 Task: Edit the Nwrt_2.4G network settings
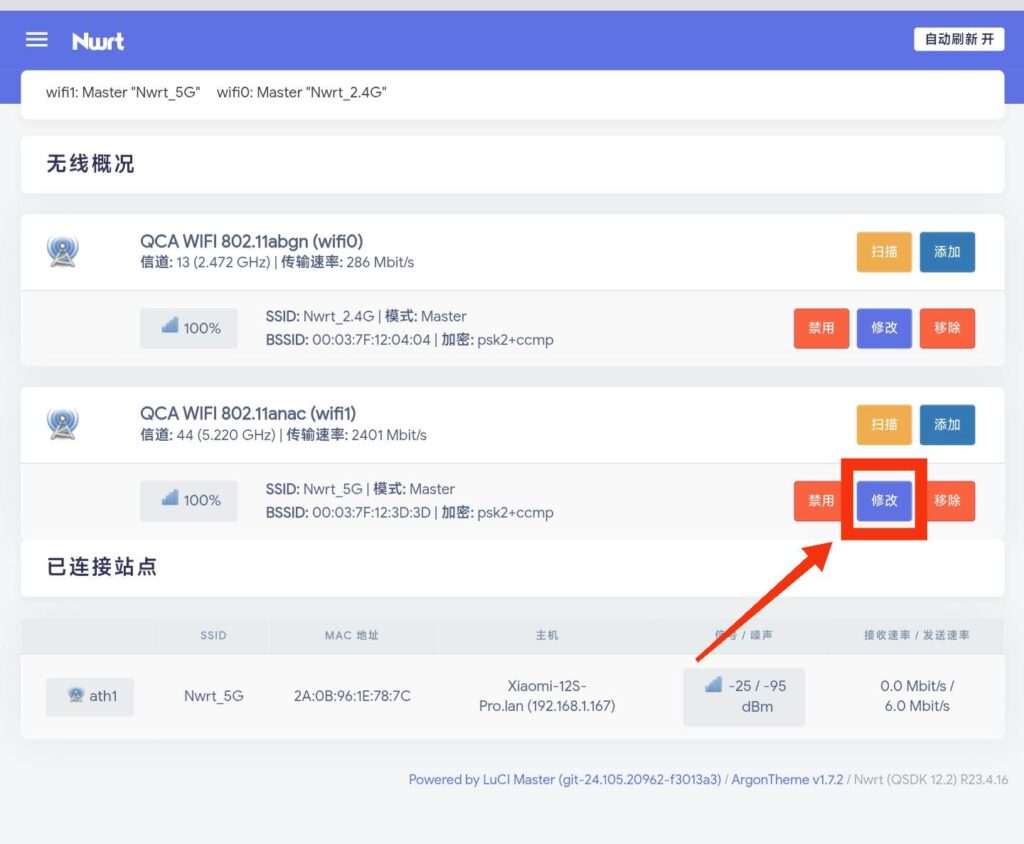point(884,328)
